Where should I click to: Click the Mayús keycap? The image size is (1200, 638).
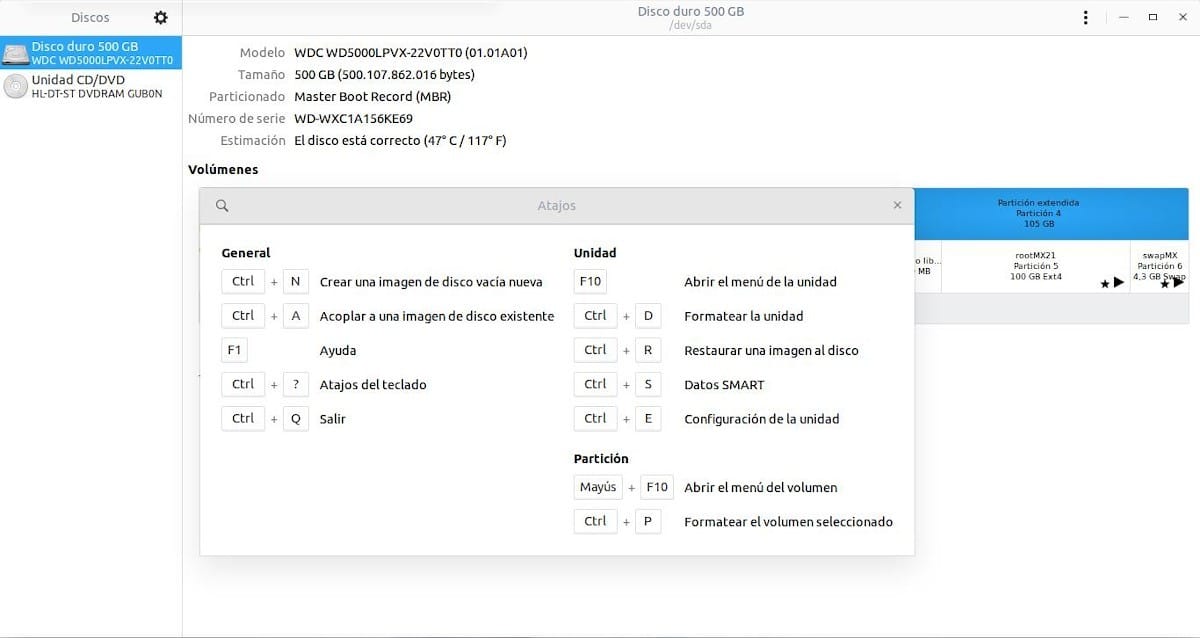pyautogui.click(x=598, y=487)
